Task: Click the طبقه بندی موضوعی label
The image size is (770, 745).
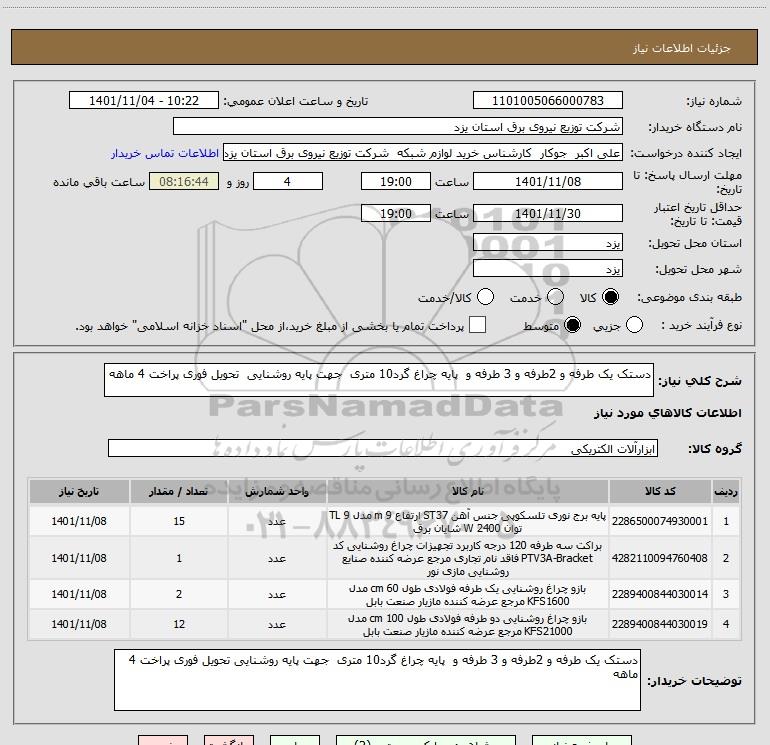Action: click(x=689, y=298)
